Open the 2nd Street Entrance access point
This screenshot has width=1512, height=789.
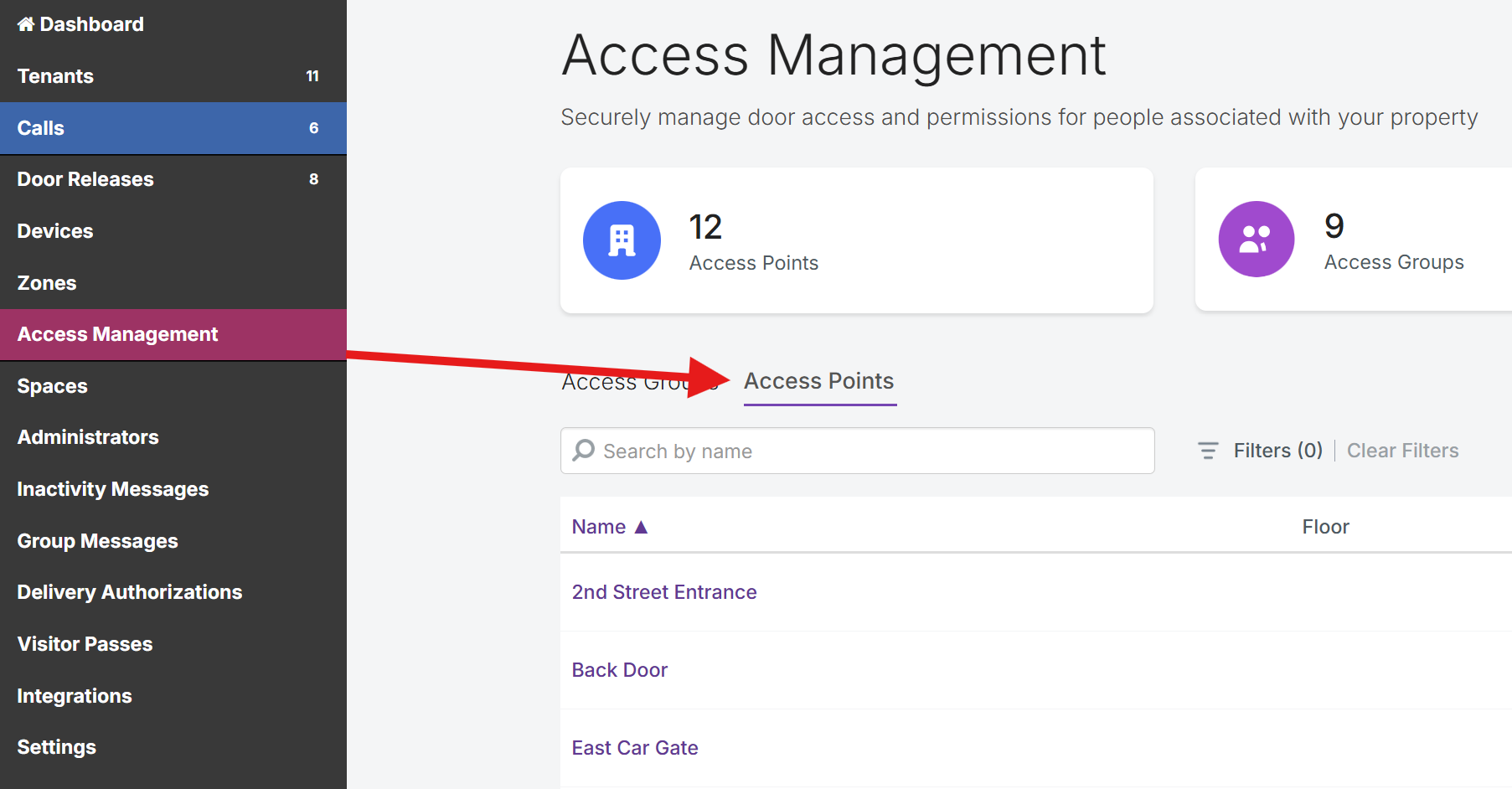[663, 592]
